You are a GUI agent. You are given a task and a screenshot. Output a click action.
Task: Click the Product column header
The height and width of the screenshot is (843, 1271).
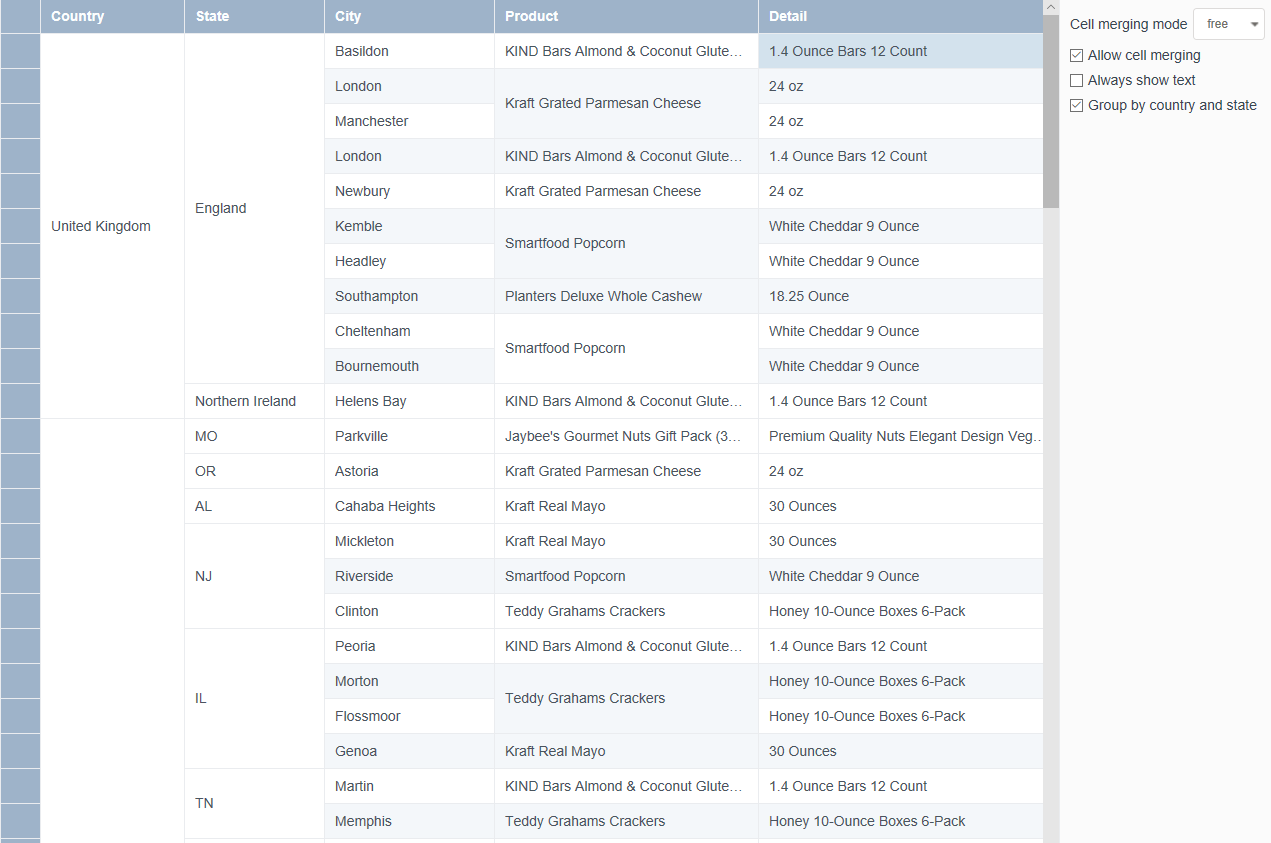626,16
